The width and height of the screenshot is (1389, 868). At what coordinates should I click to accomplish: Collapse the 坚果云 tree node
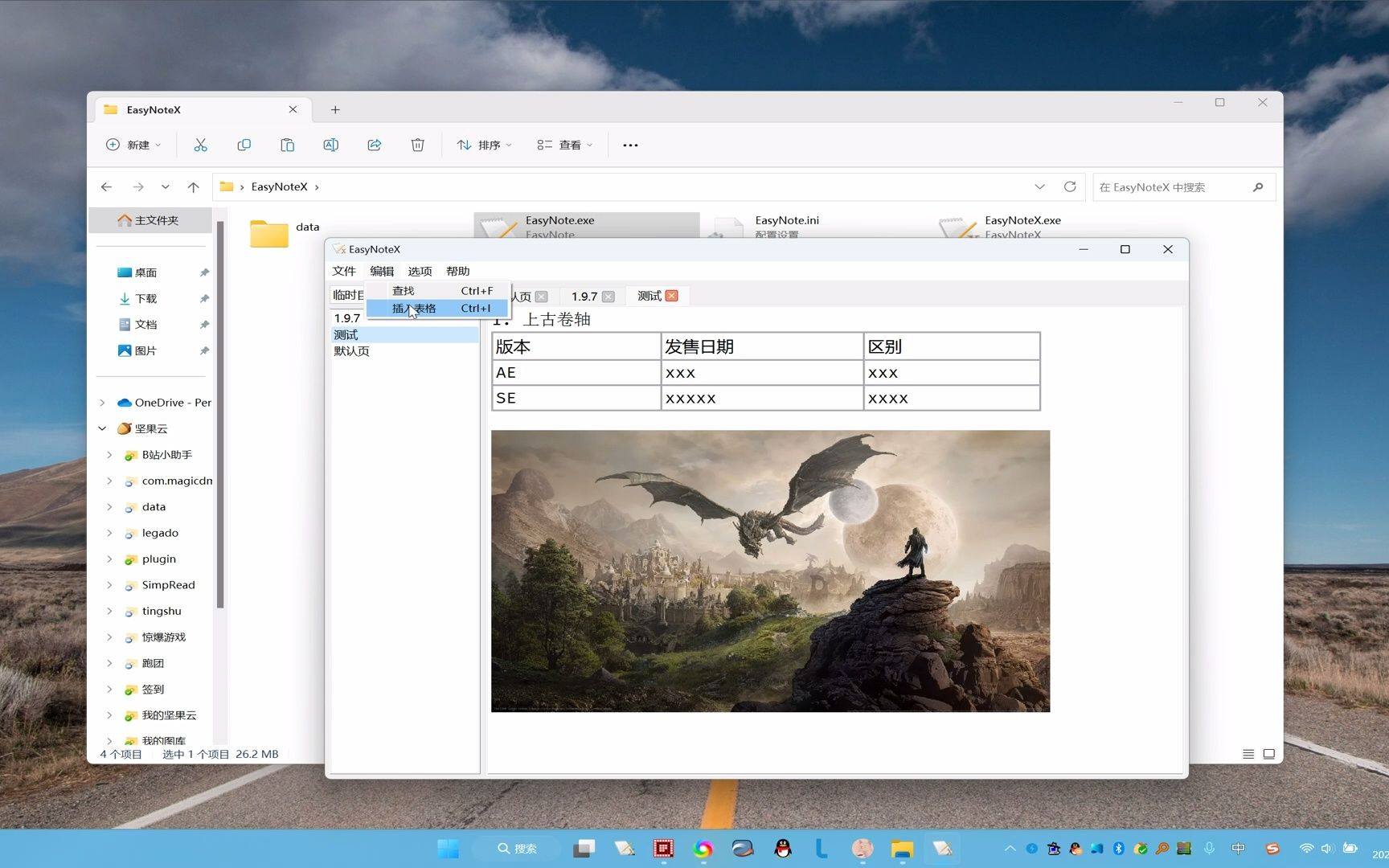point(102,428)
